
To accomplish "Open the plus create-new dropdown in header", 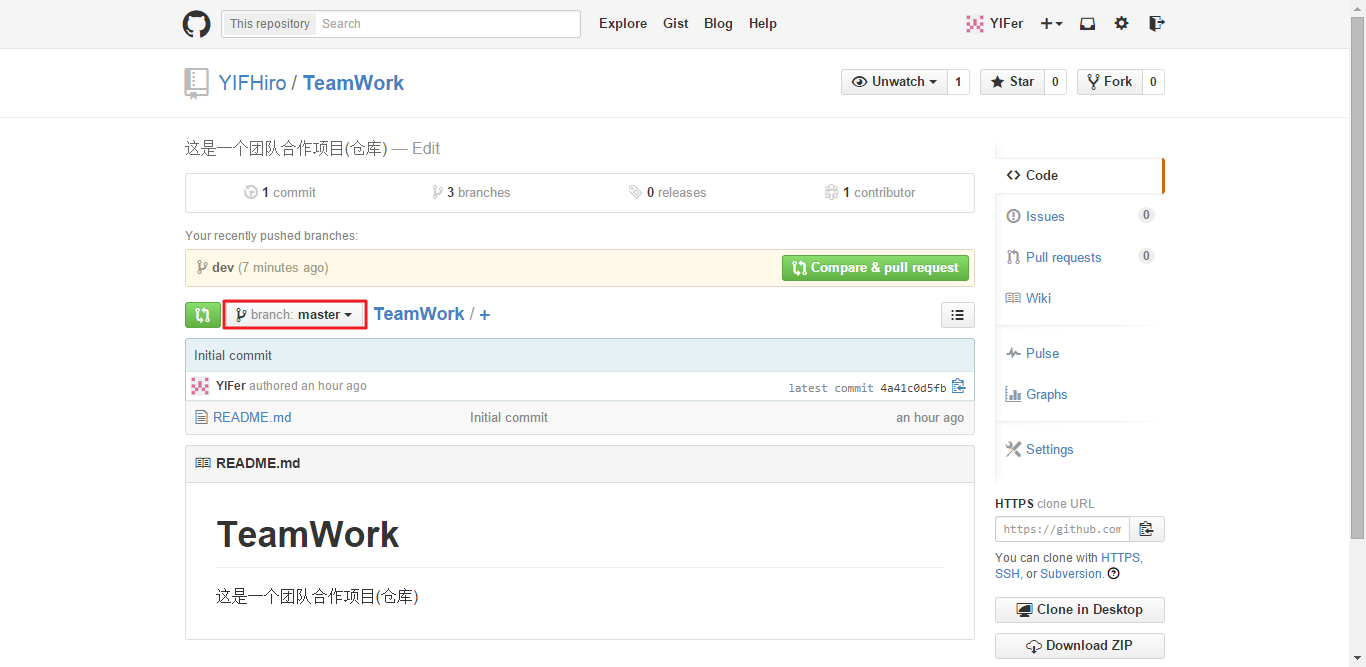I will [x=1051, y=24].
